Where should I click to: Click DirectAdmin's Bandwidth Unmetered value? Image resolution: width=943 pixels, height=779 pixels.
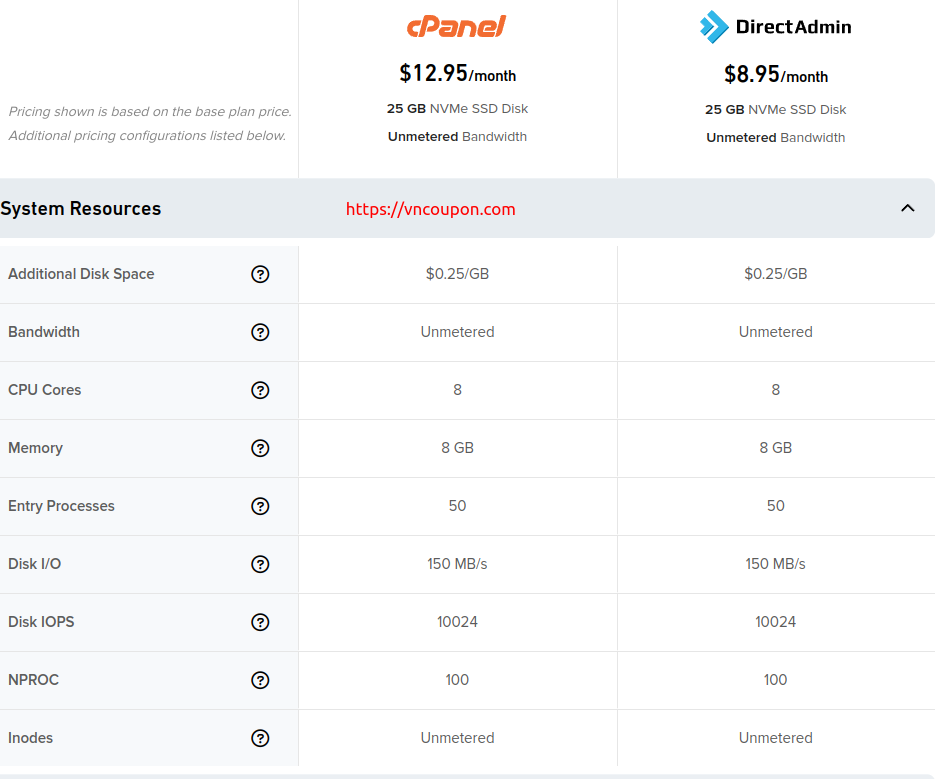pos(775,332)
